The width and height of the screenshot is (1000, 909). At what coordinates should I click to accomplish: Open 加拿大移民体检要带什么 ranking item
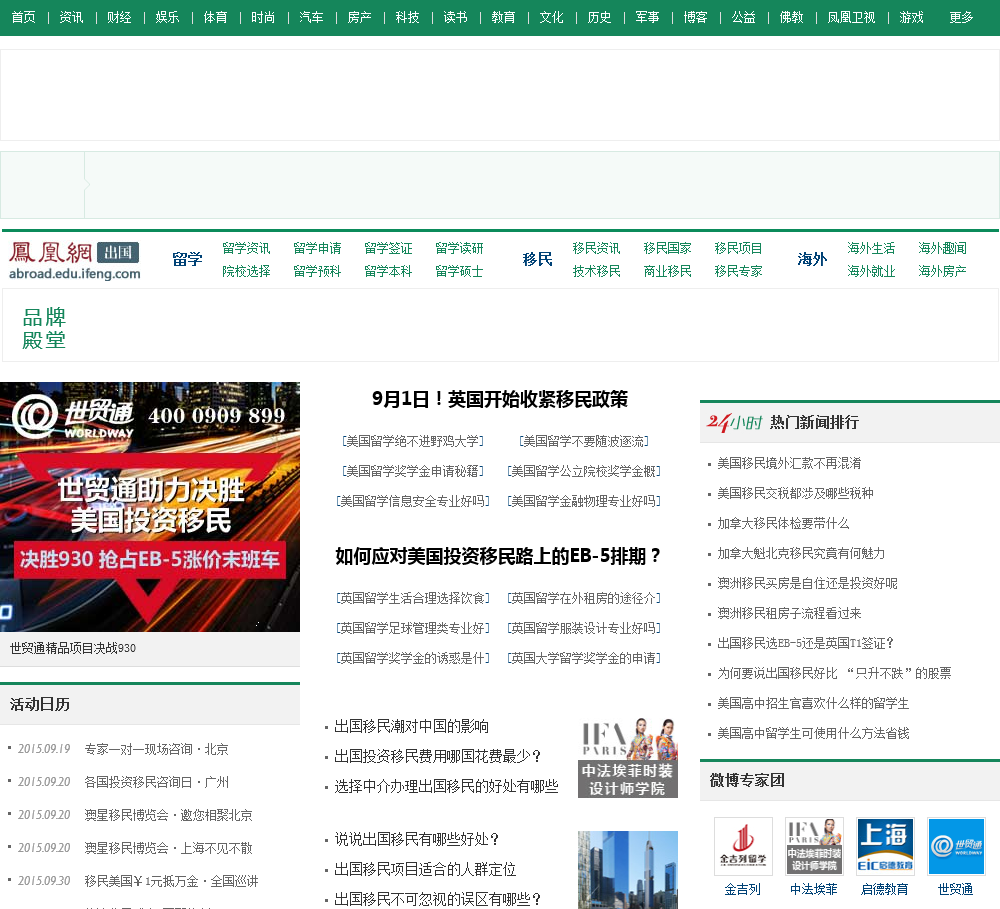coord(783,523)
